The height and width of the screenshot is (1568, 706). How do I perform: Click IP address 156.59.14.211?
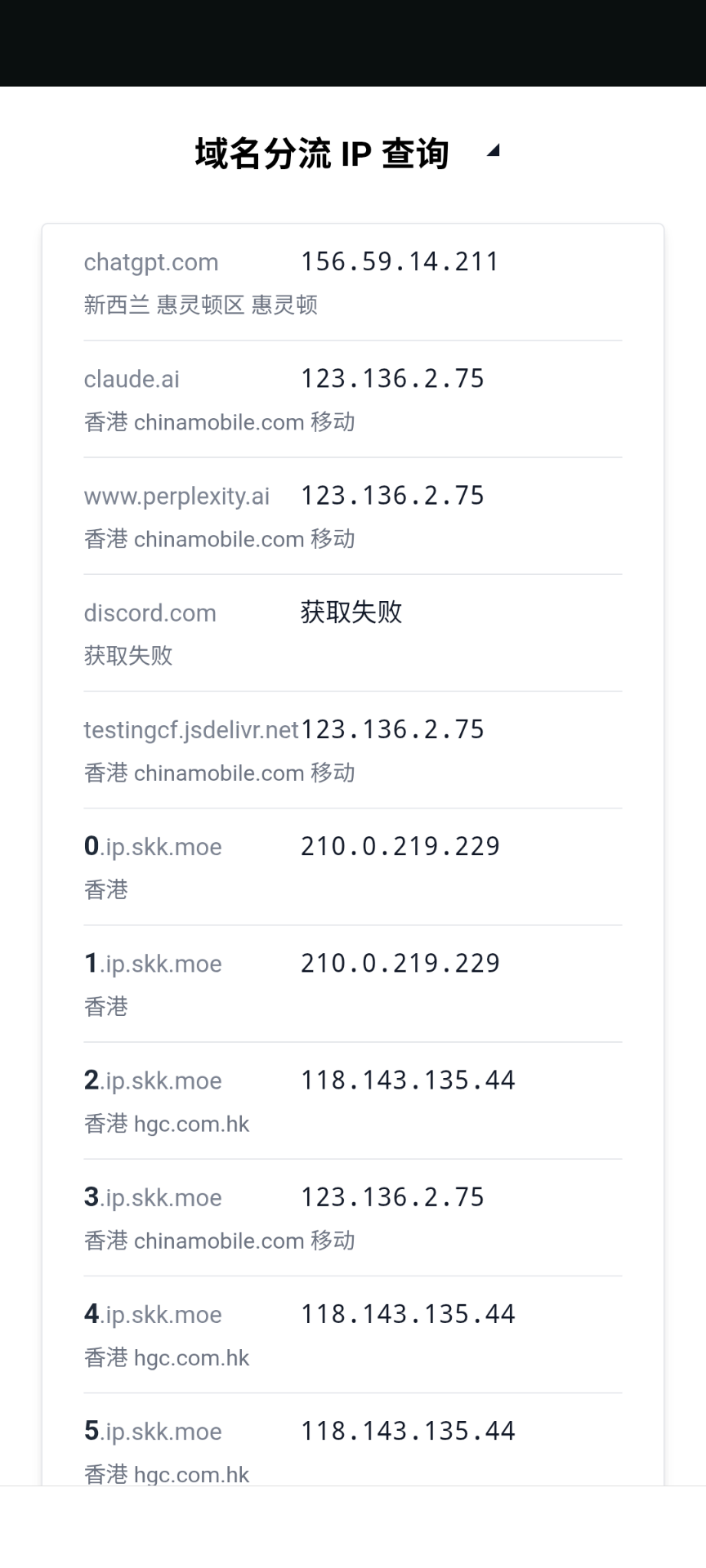(400, 262)
